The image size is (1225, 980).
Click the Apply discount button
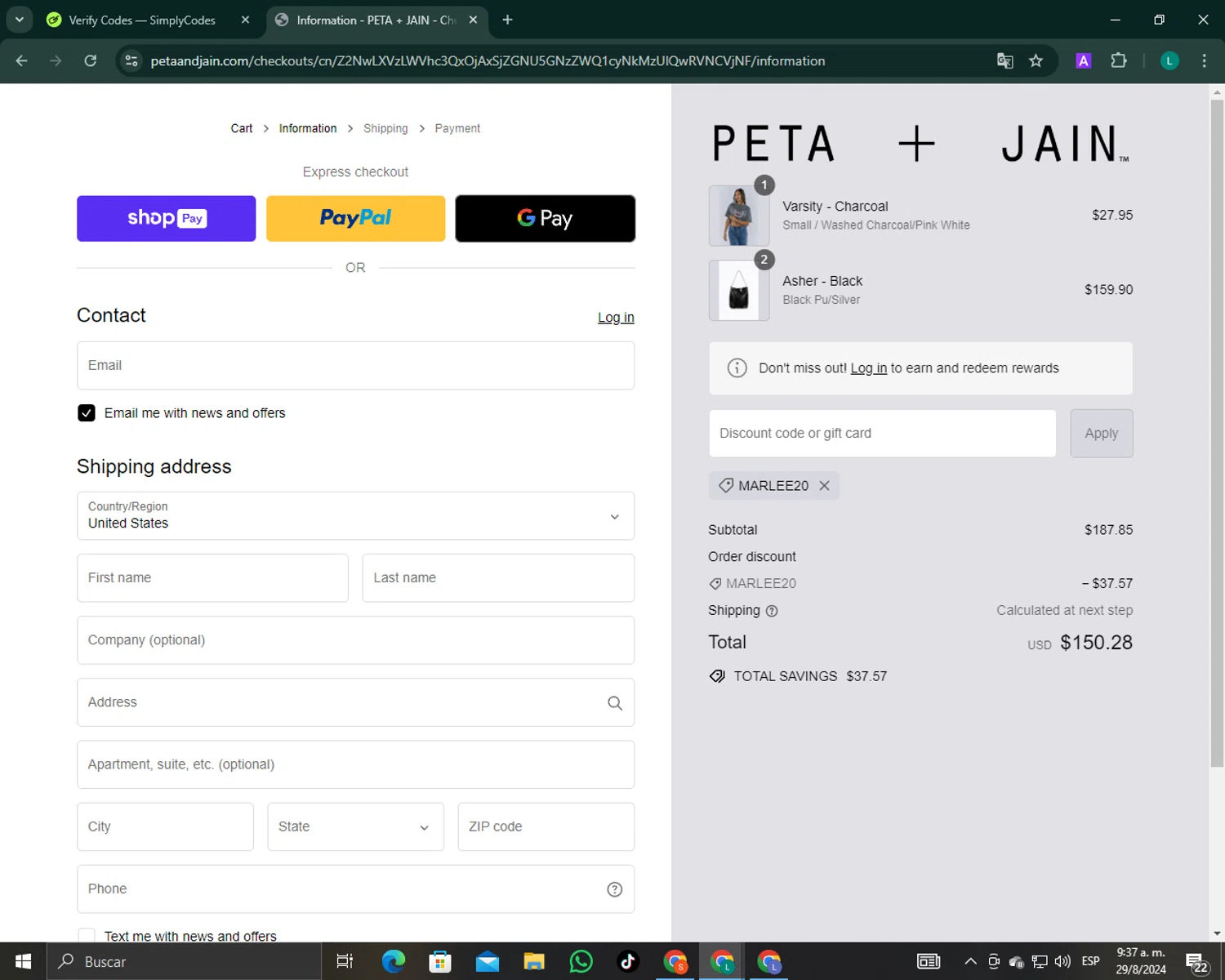tap(1101, 433)
